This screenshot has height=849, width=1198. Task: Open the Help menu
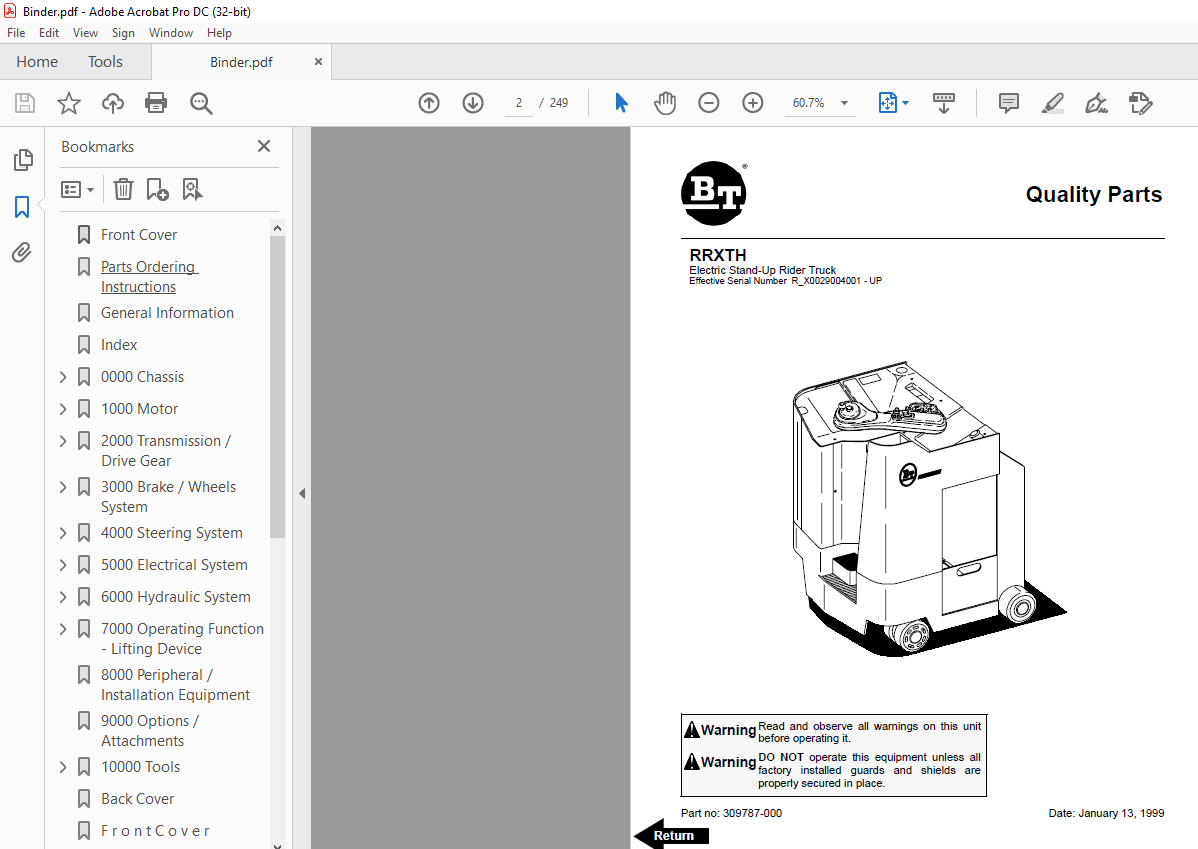point(219,33)
